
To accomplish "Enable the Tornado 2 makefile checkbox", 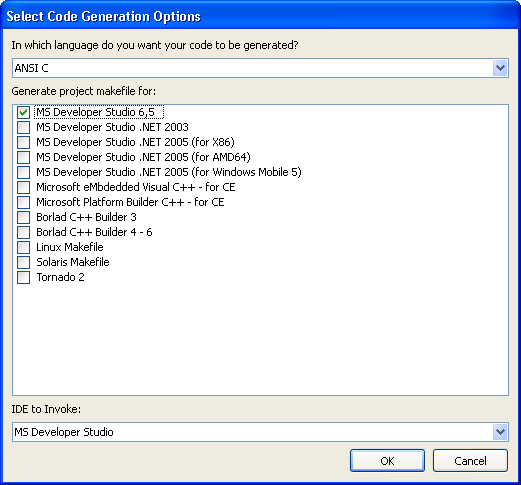I will (23, 277).
